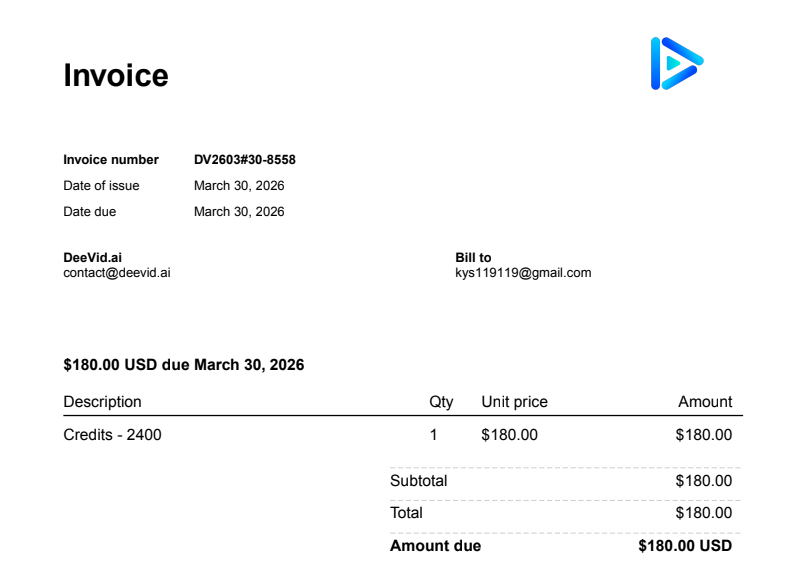Image resolution: width=786 pixels, height=587 pixels.
Task: Click the Date of issue value
Action: coord(239,185)
